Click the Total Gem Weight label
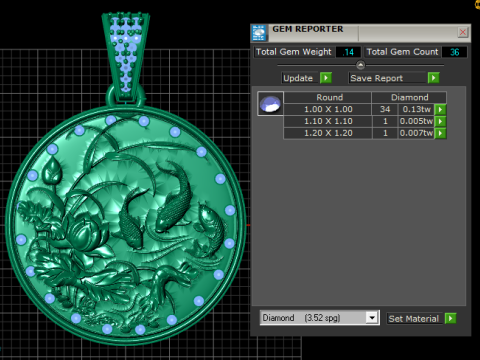480x360 pixels. pos(294,52)
